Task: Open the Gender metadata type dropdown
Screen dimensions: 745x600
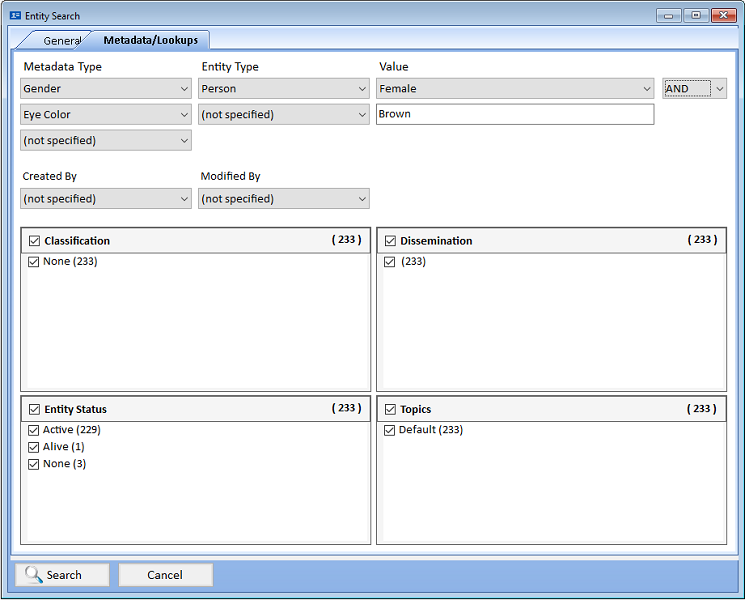Action: click(x=106, y=89)
